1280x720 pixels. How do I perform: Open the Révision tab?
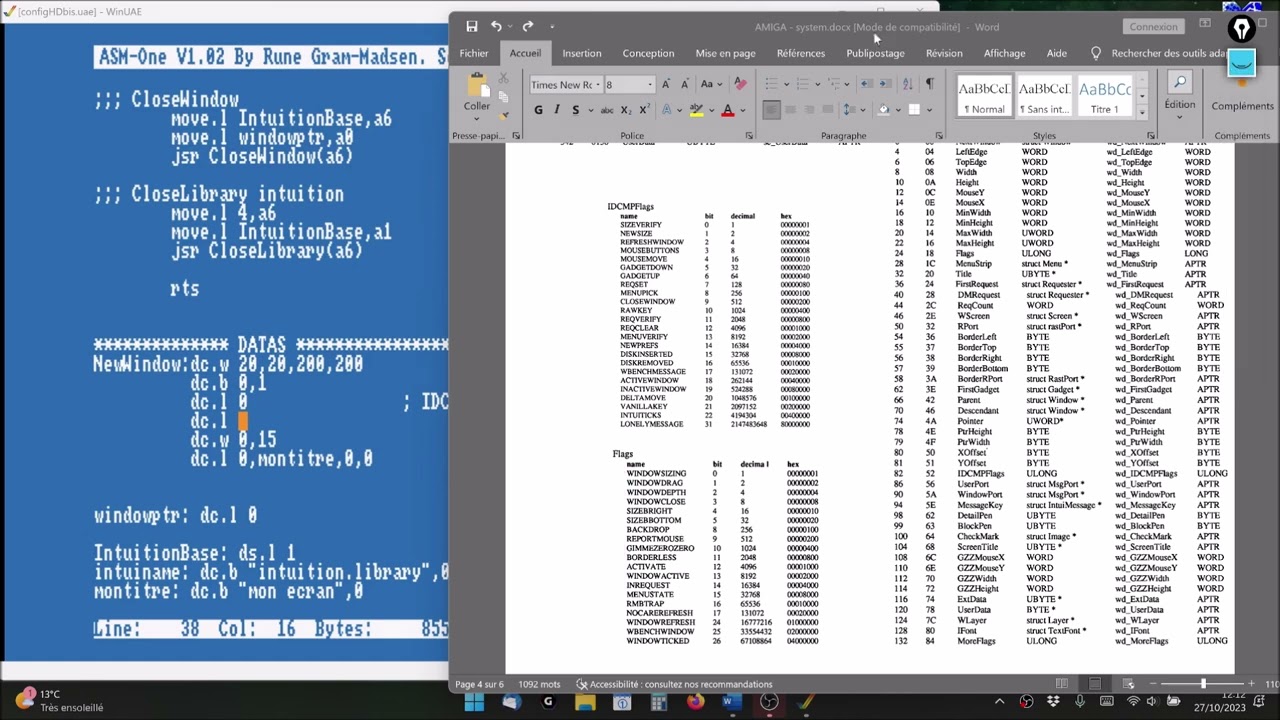pyautogui.click(x=944, y=53)
